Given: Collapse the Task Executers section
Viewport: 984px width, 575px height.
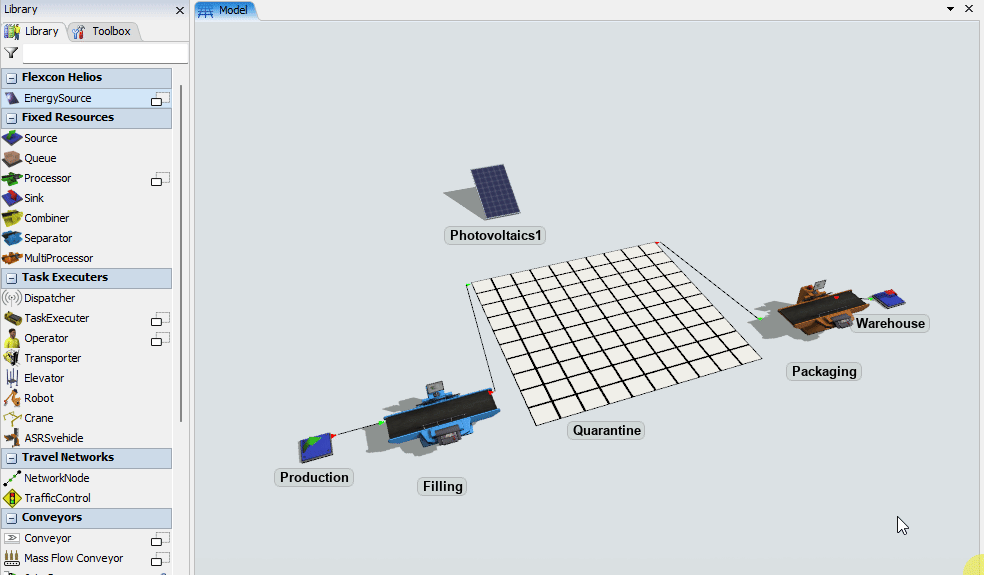Looking at the screenshot, I should tap(11, 278).
